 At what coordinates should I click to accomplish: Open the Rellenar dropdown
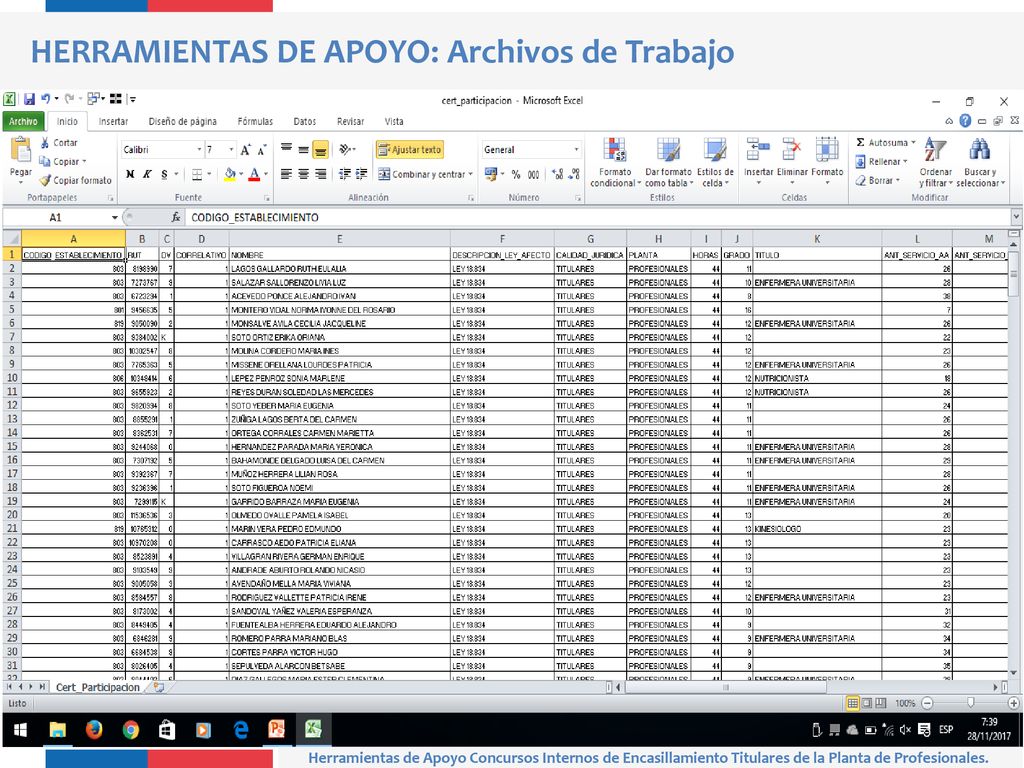coord(882,161)
